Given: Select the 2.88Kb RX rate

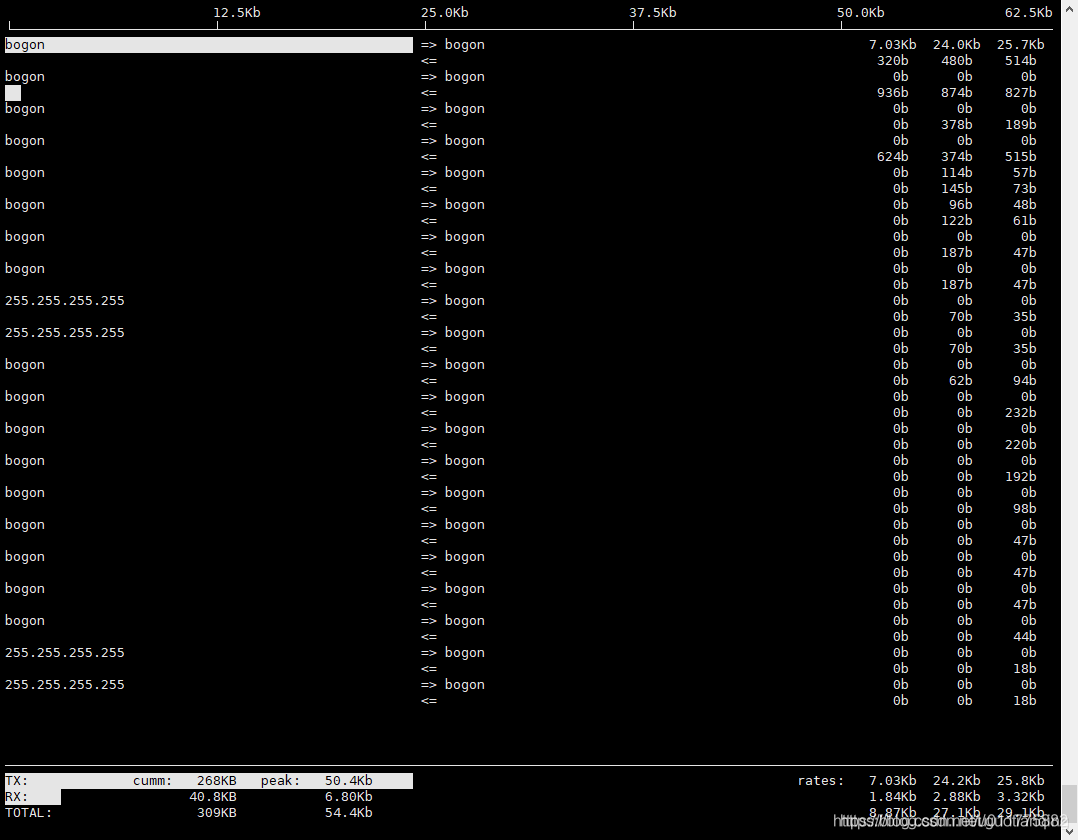Looking at the screenshot, I should [956, 797].
